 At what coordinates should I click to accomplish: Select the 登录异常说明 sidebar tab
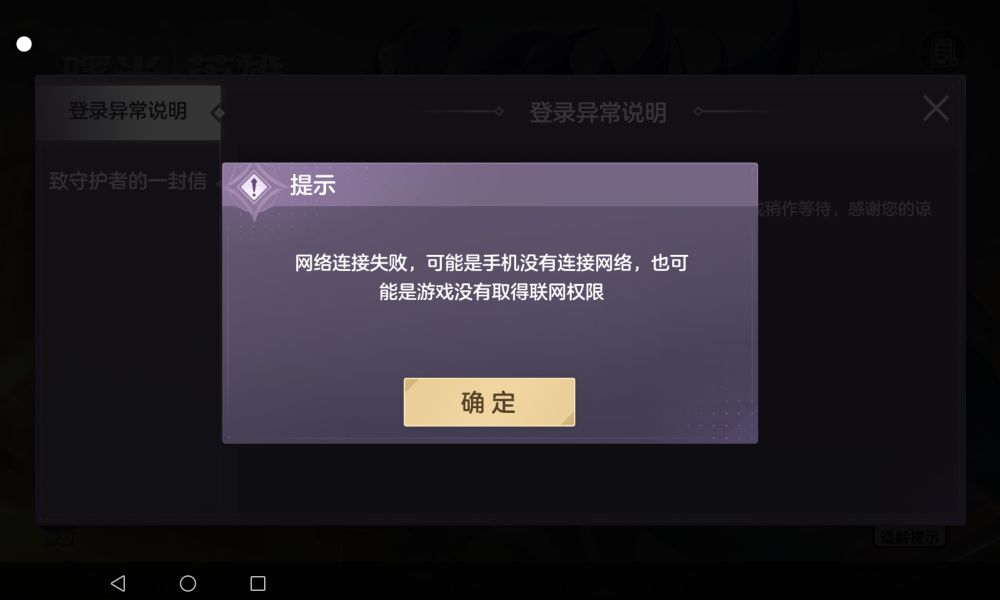pos(128,112)
